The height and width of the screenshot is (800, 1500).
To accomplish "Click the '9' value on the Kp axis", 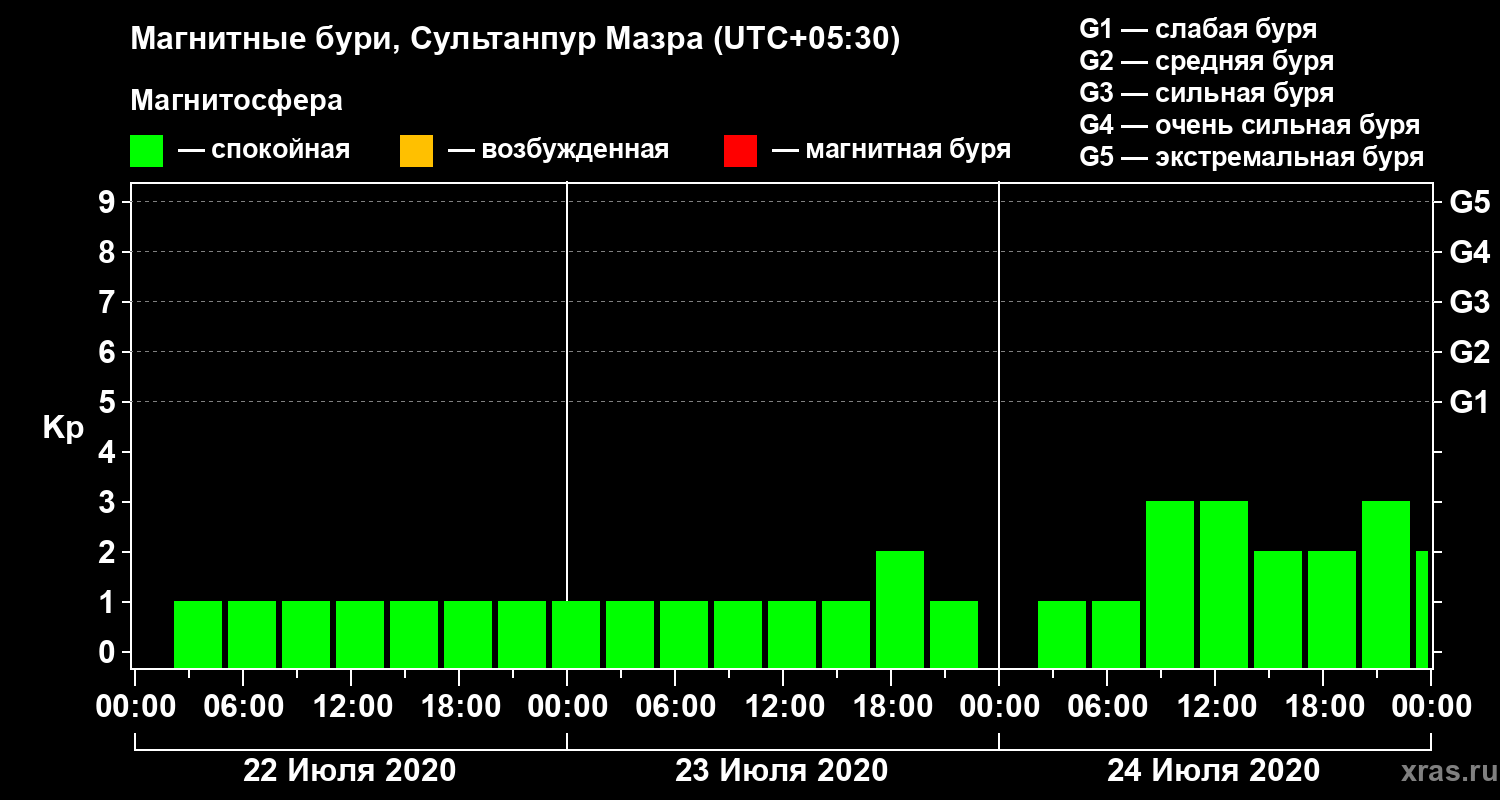I will (x=108, y=202).
